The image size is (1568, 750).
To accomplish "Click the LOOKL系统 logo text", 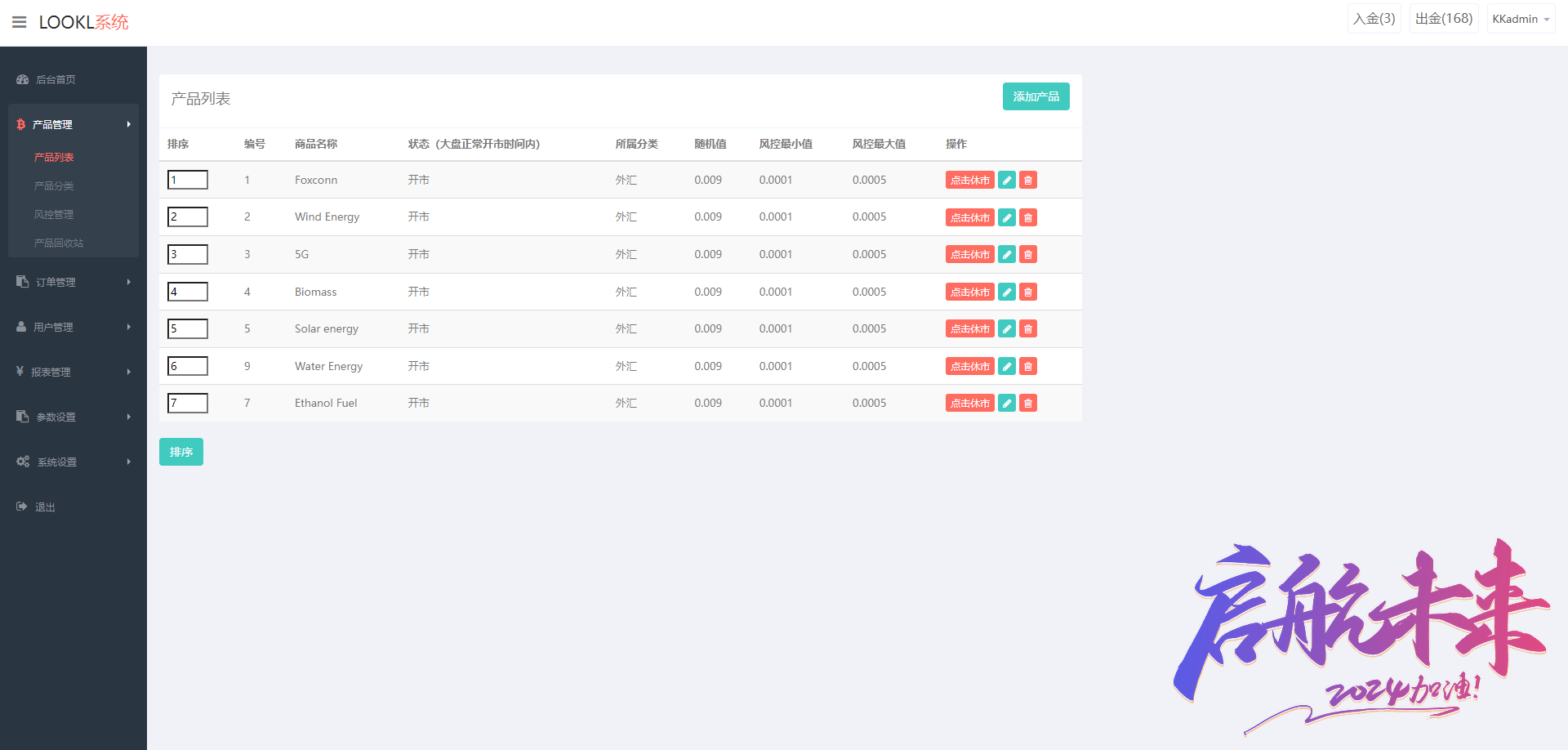I will click(84, 22).
